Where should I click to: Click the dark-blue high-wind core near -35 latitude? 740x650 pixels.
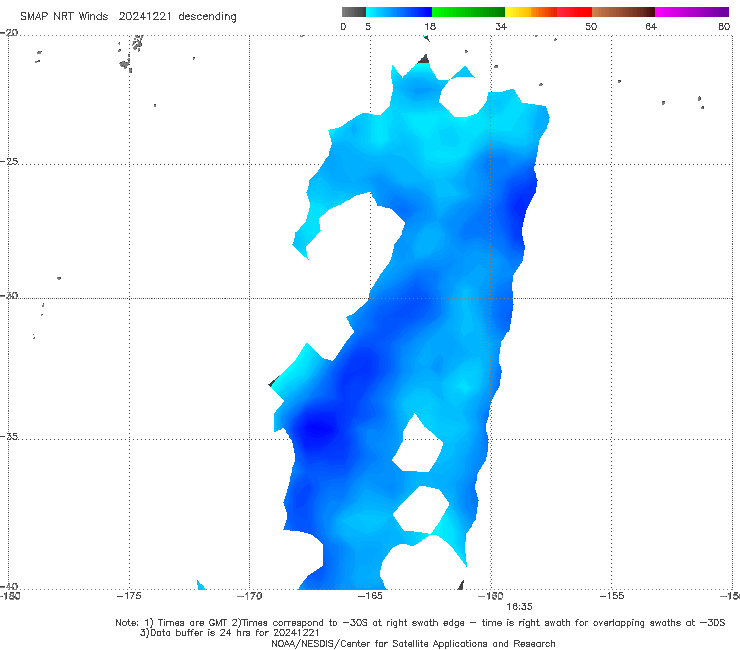317,429
